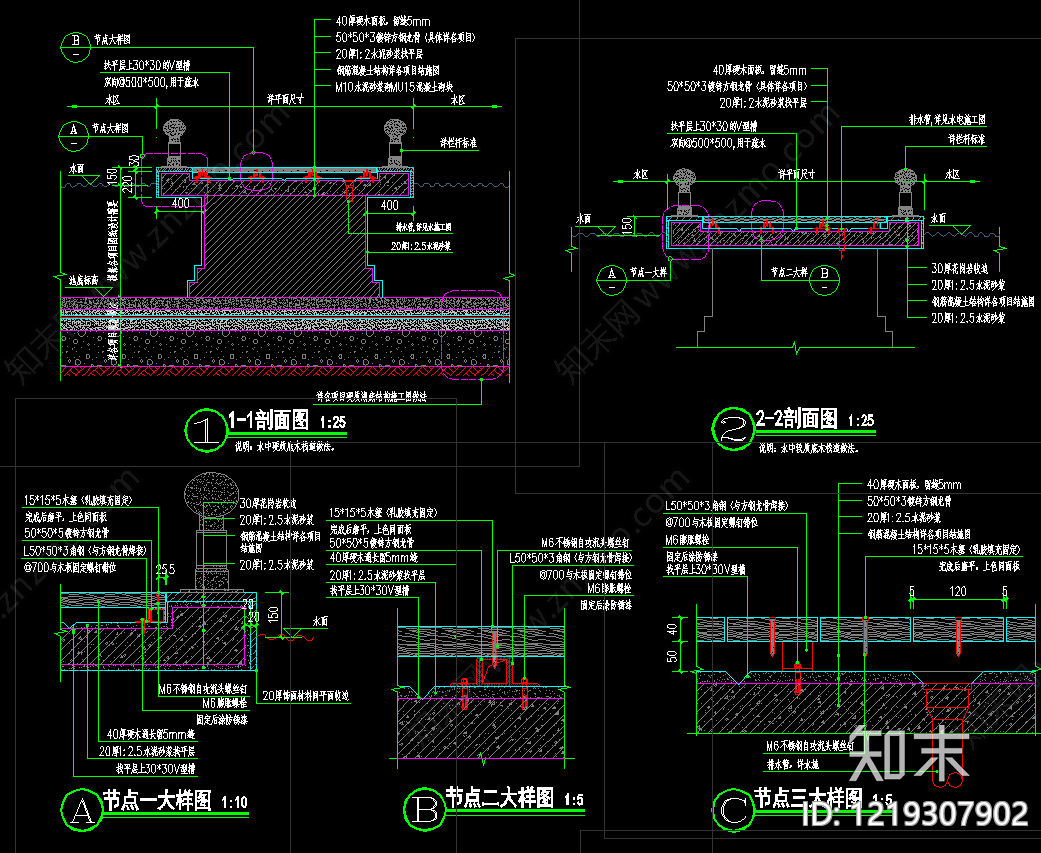The width and height of the screenshot is (1041, 853).
Task: Click the '40' vertical dimension in 节点三 detail
Action: [x=673, y=627]
